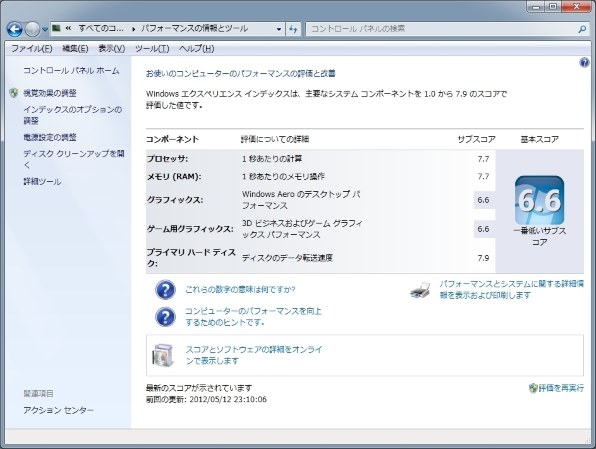Open コンピューターのパフォーマンスを向上 hints link
Image resolution: width=596 pixels, height=449 pixels.
point(253,317)
